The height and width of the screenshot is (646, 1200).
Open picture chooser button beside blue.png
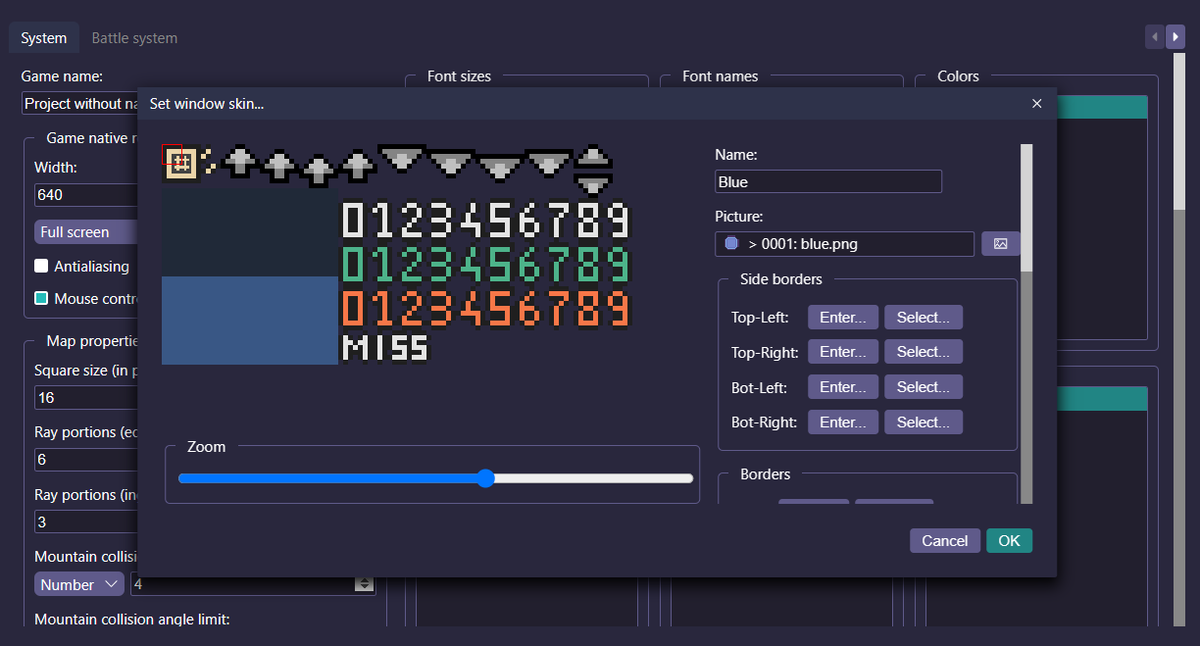point(1001,244)
